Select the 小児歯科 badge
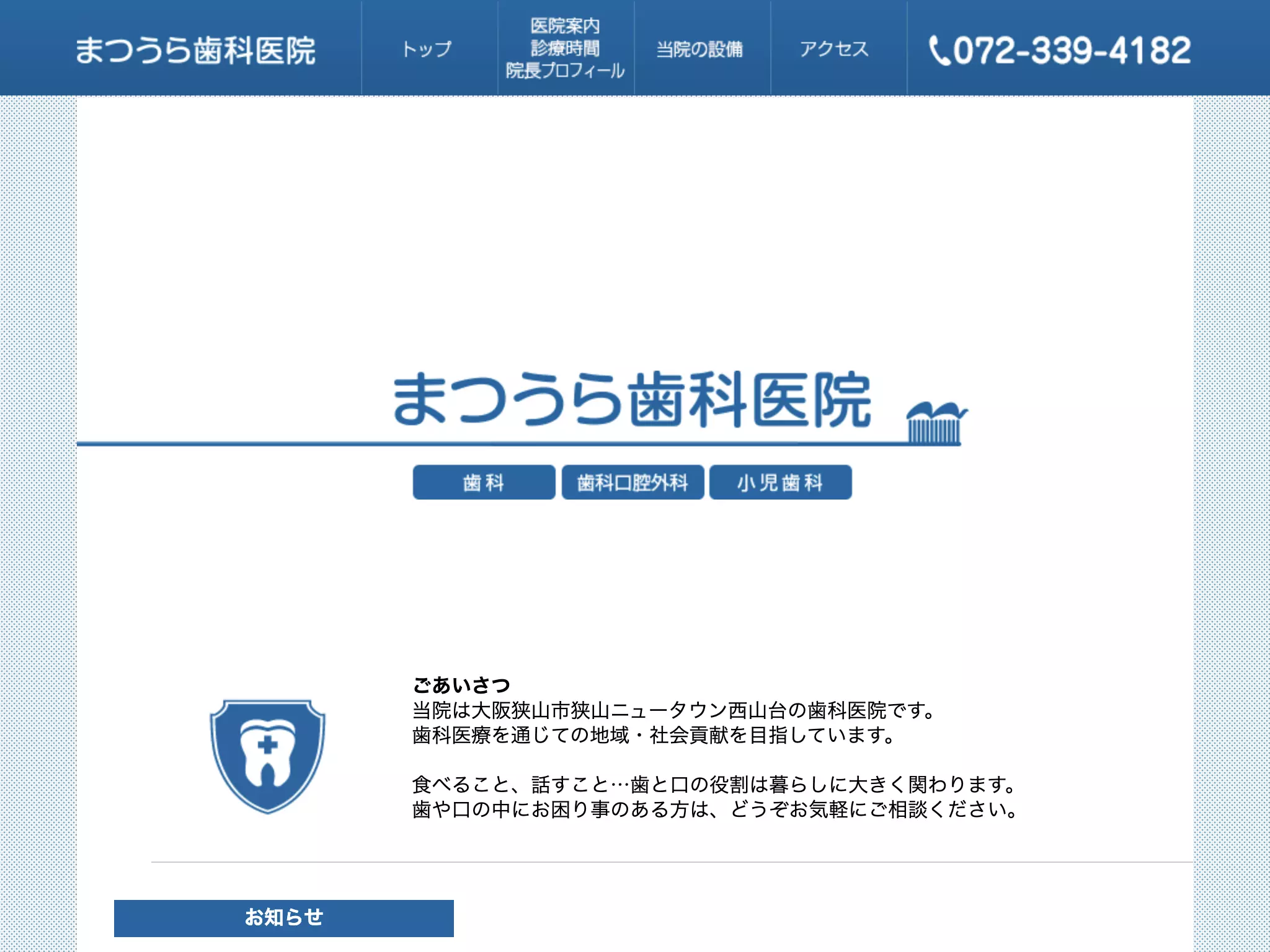1270x952 pixels. coord(780,482)
